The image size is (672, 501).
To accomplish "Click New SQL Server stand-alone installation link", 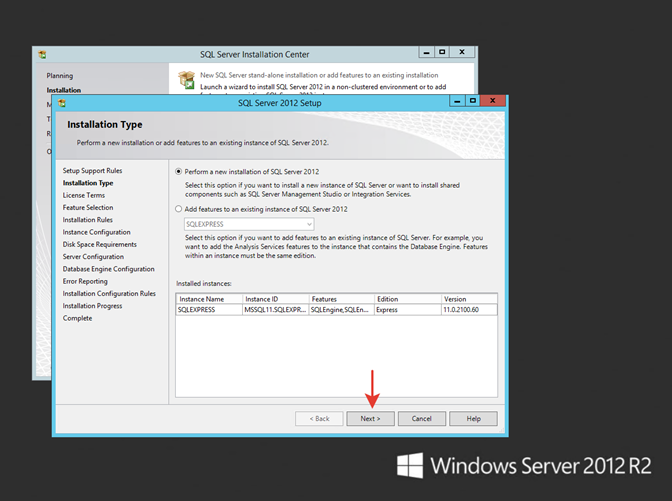I will pos(319,75).
